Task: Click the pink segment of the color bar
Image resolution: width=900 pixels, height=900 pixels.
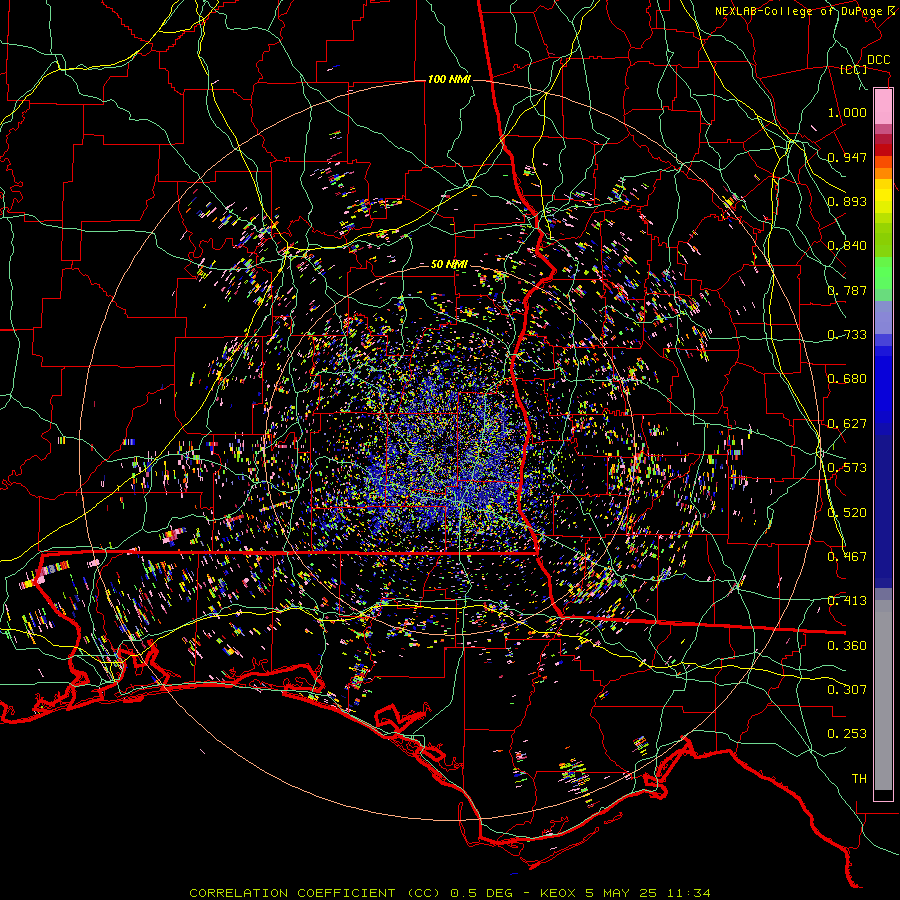Action: point(883,107)
